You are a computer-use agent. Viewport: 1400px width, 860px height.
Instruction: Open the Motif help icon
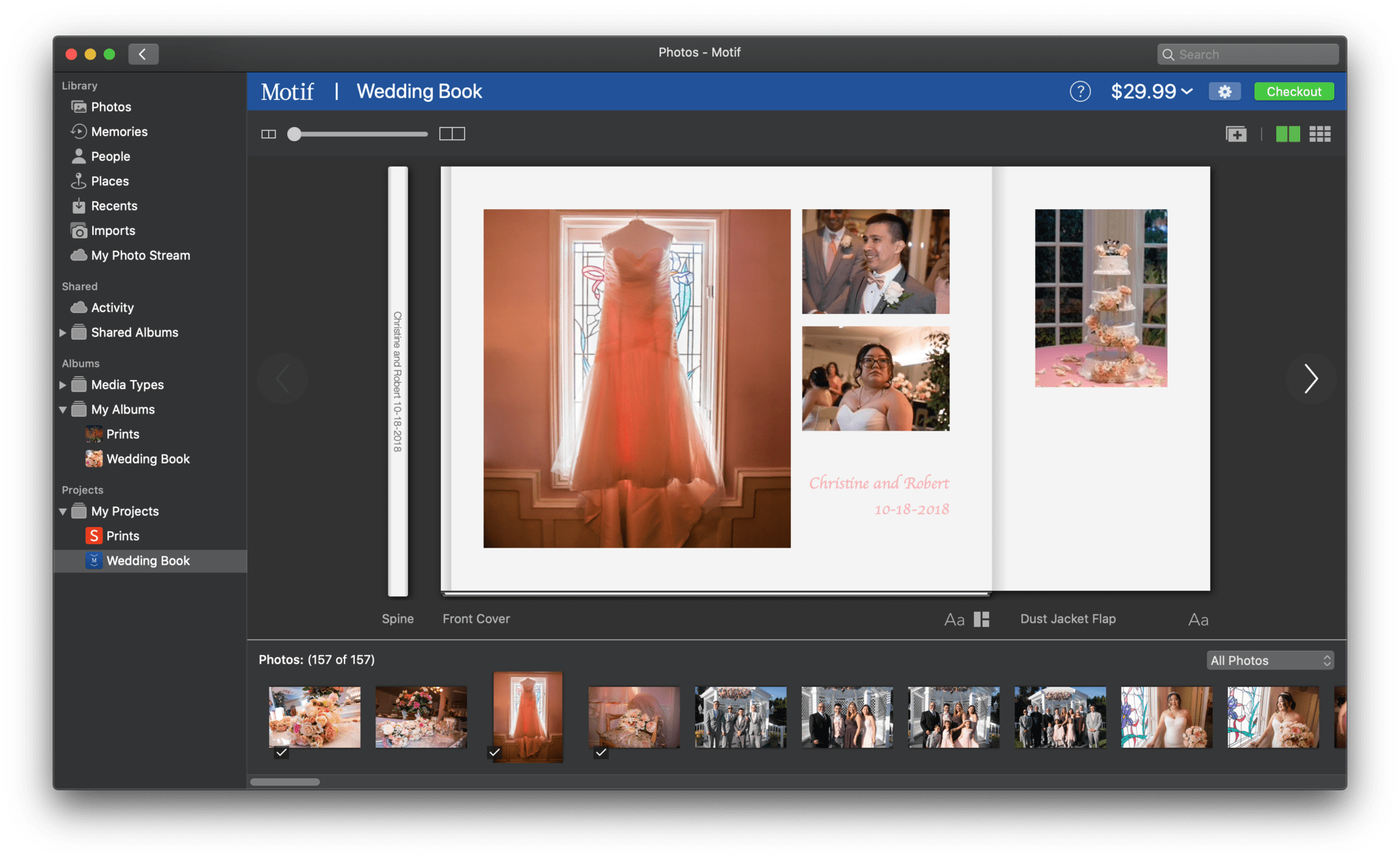(1080, 91)
